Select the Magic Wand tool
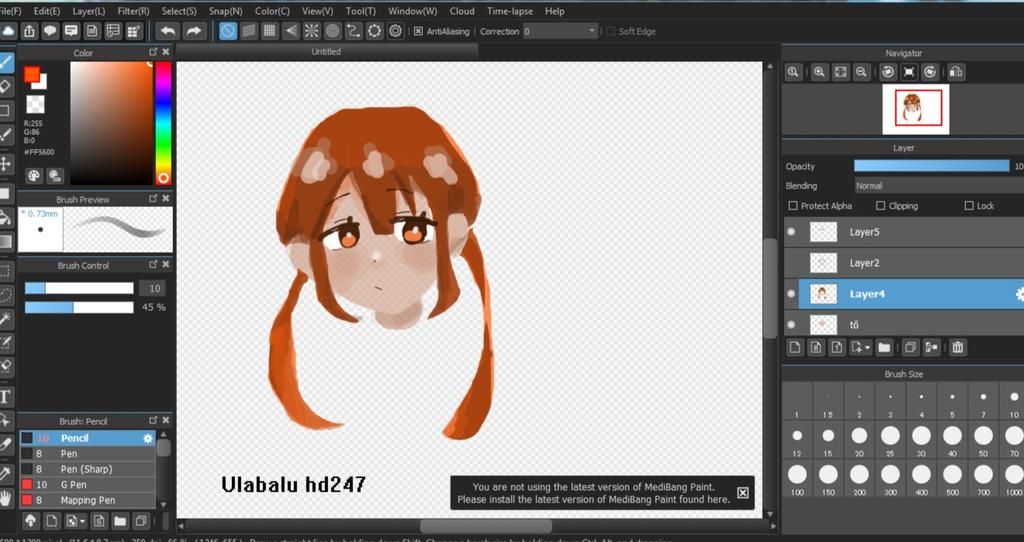 (6, 319)
